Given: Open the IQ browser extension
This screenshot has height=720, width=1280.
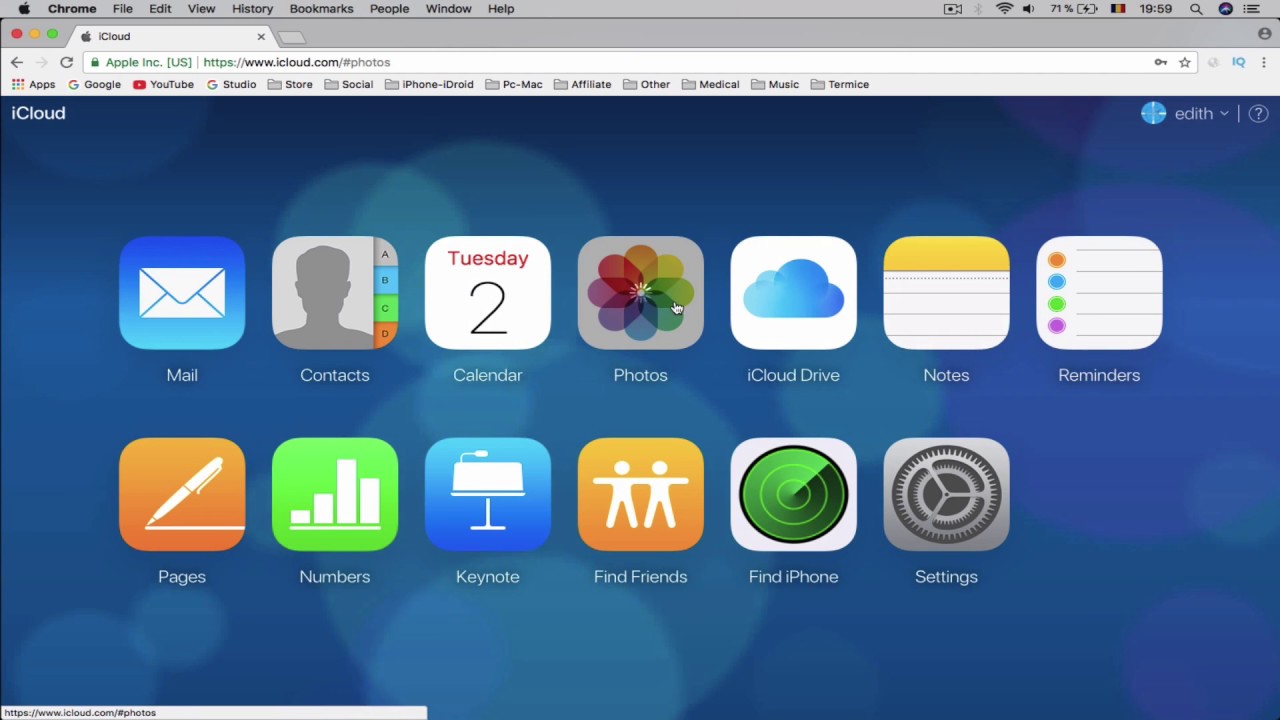Looking at the screenshot, I should click(x=1238, y=62).
